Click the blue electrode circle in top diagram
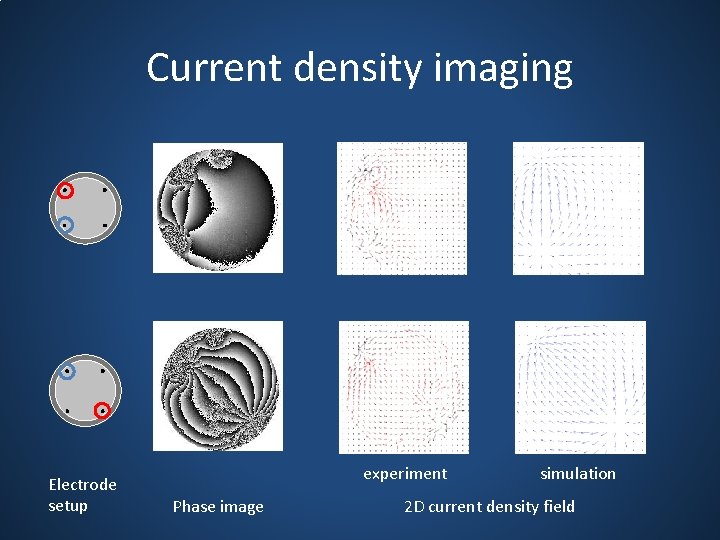The image size is (720, 540). click(x=66, y=225)
